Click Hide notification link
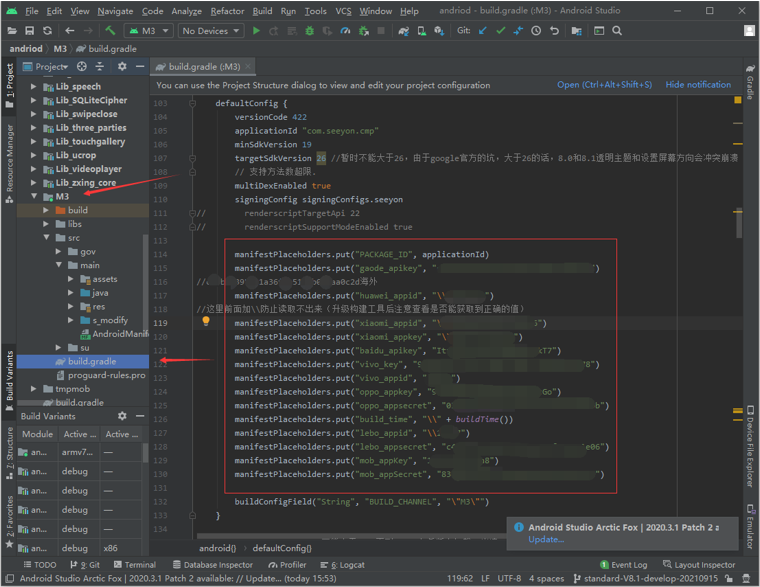This screenshot has height=587, width=760. tap(698, 85)
